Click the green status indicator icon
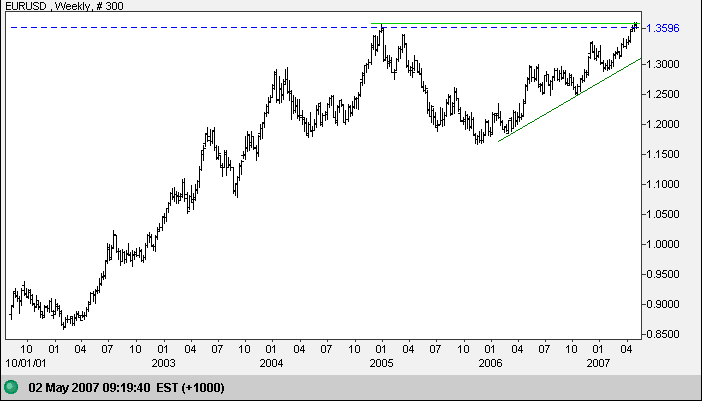Image resolution: width=702 pixels, height=401 pixels. [x=11, y=387]
